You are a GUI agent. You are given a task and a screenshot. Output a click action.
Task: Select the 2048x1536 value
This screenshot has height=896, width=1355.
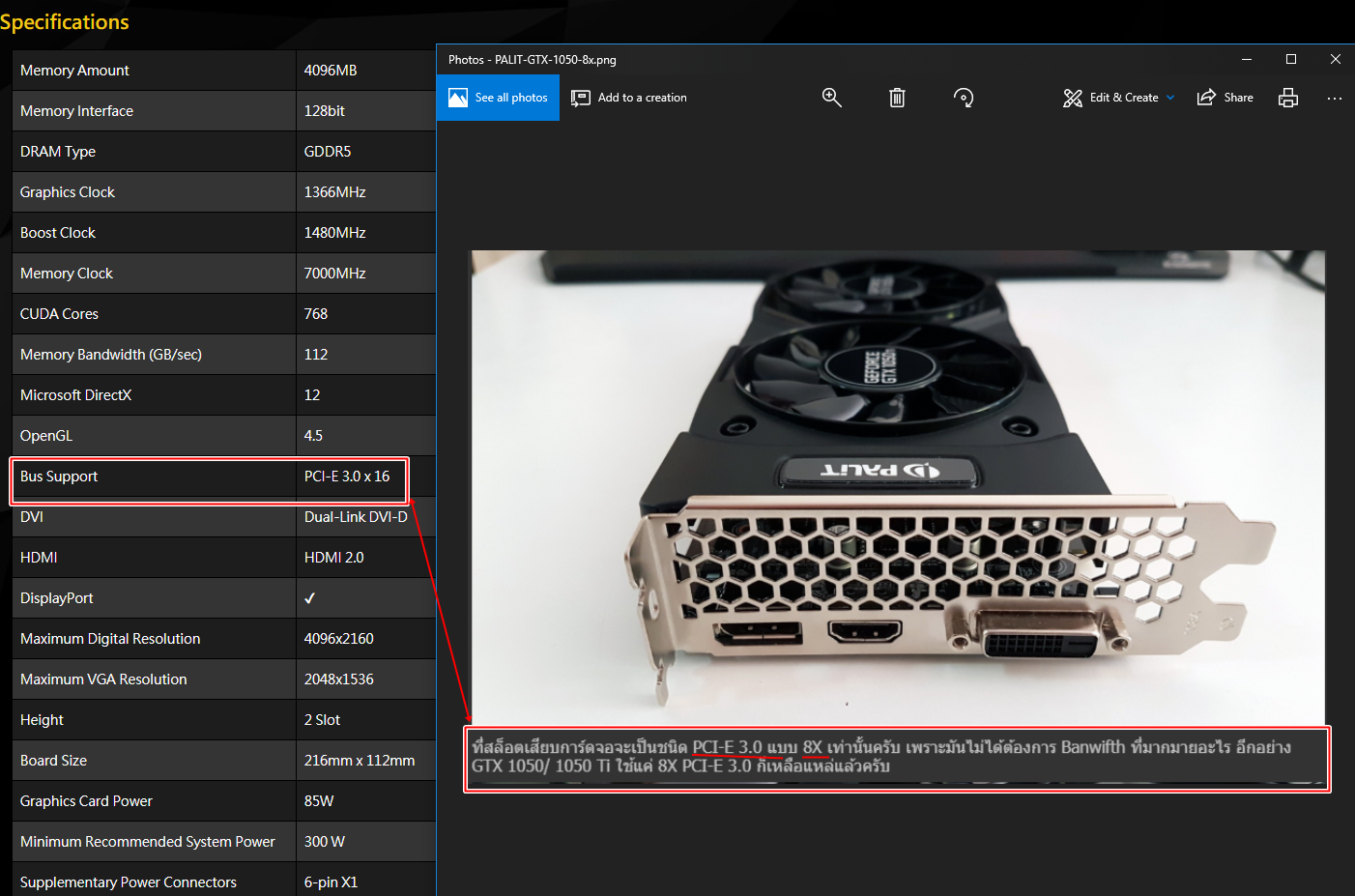(339, 679)
